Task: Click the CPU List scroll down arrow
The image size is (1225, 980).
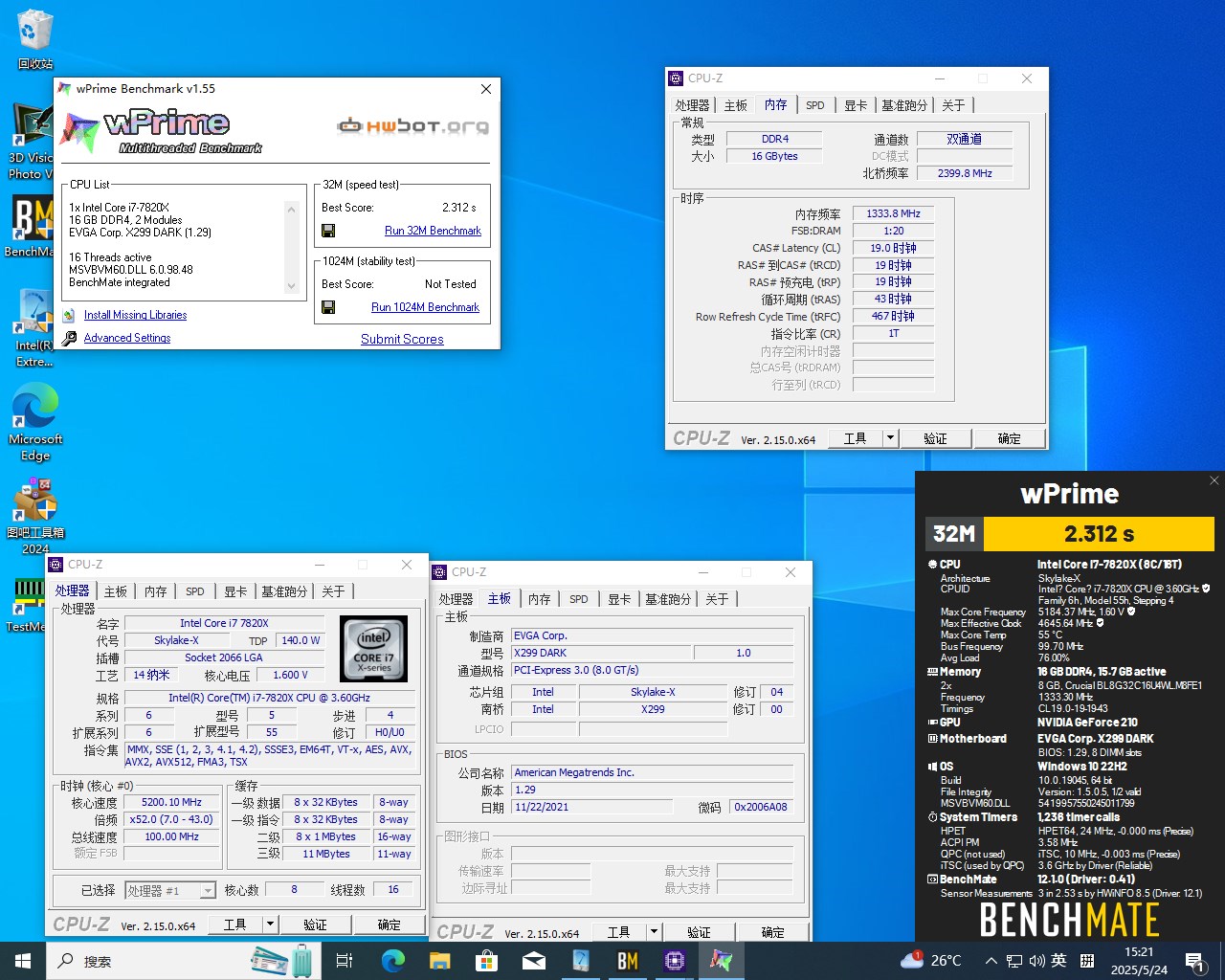Action: point(291,285)
